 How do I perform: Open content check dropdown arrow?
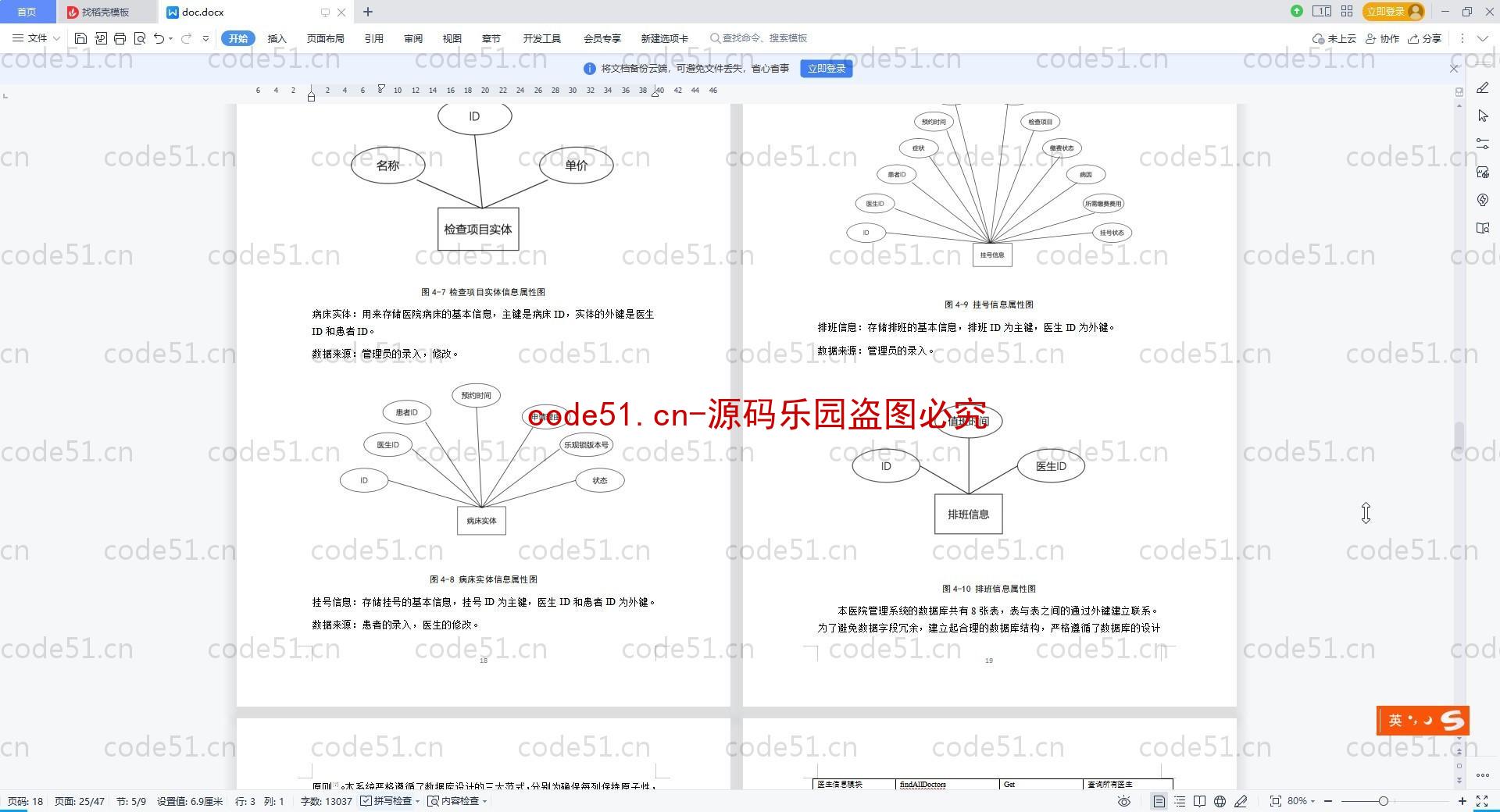pyautogui.click(x=485, y=801)
